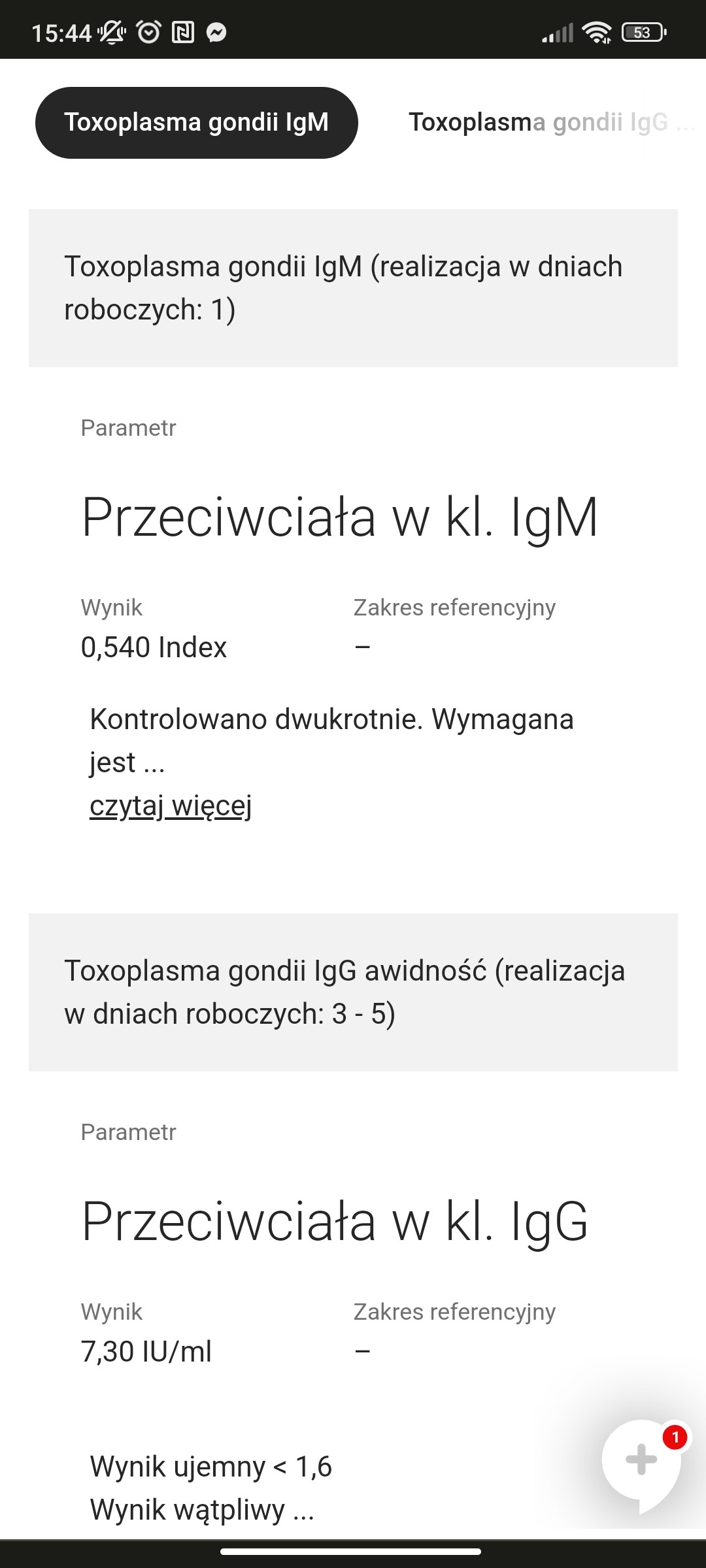Tap the Messenger notification icon
The width and height of the screenshot is (706, 1568).
click(216, 32)
